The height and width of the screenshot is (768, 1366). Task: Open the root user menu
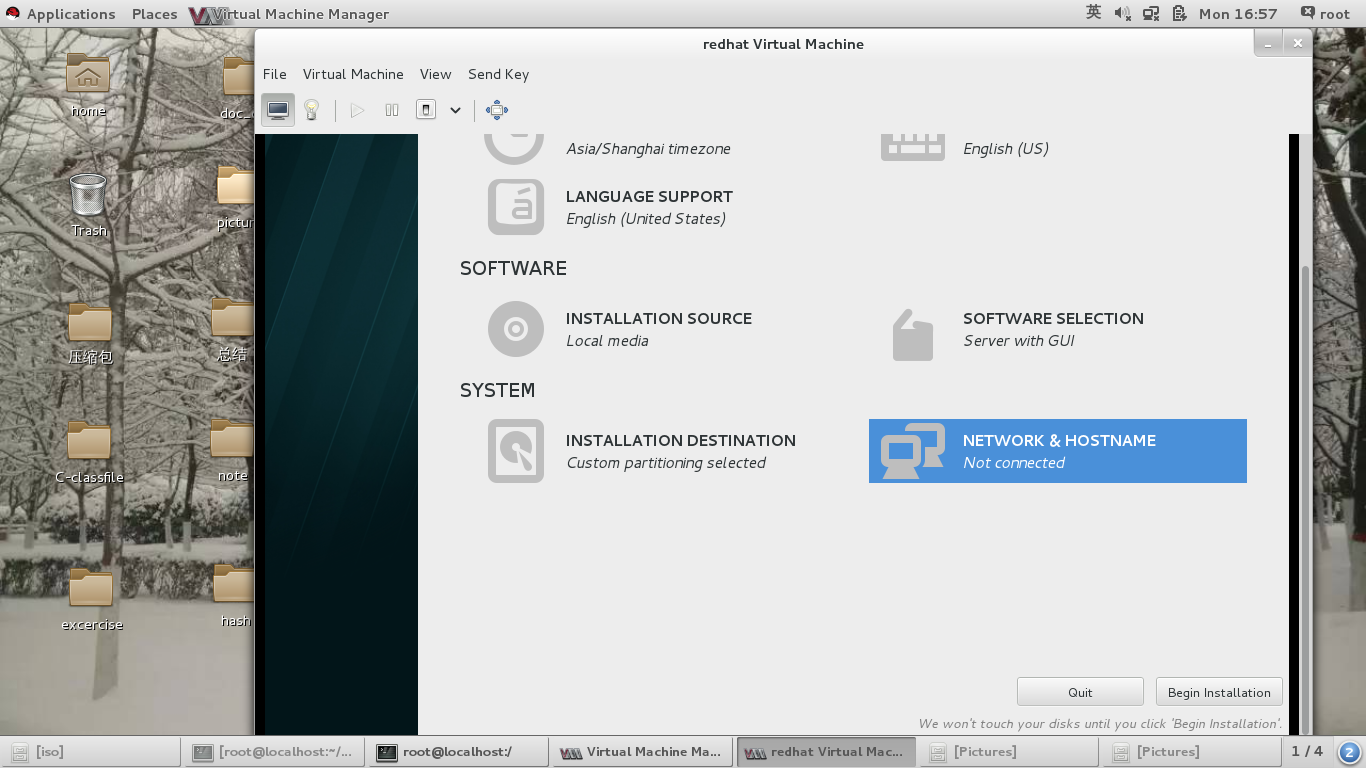[1325, 14]
